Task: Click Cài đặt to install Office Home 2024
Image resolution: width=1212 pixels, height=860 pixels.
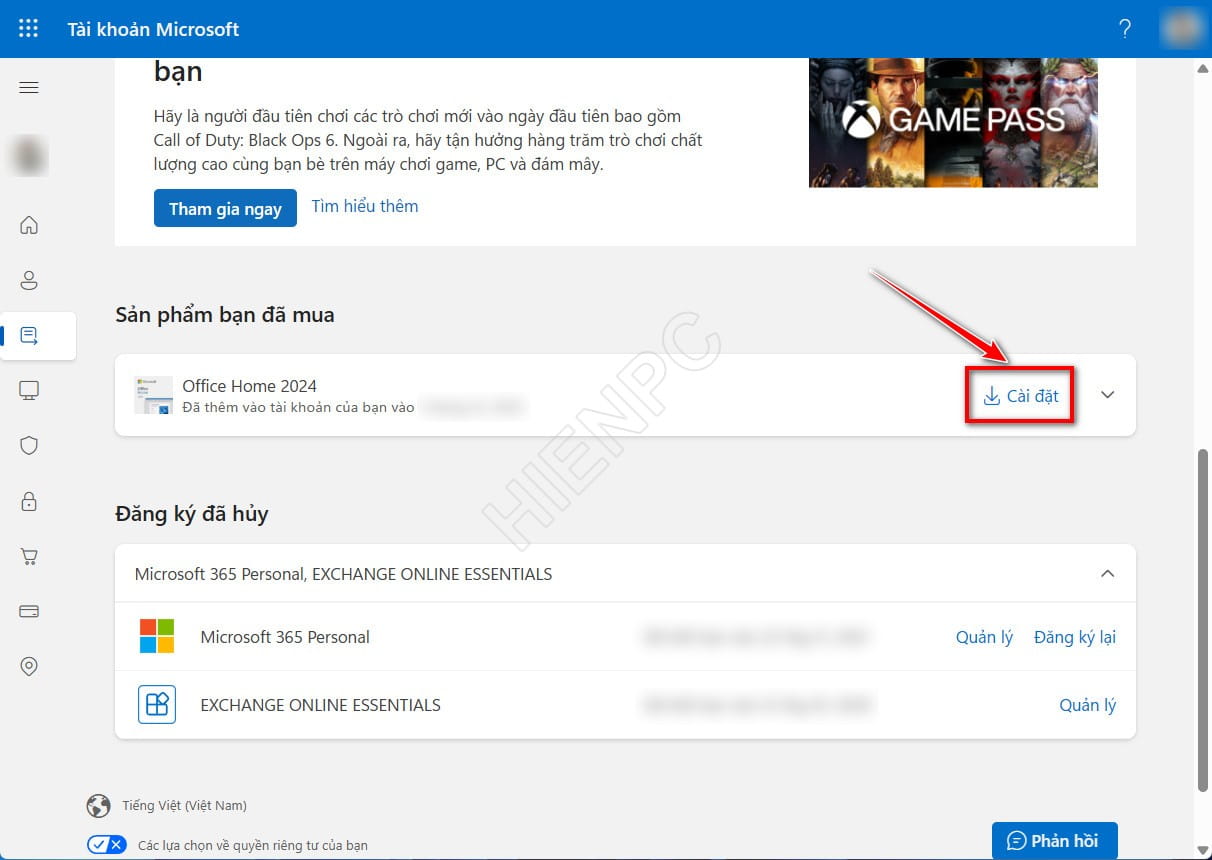Action: click(1020, 396)
